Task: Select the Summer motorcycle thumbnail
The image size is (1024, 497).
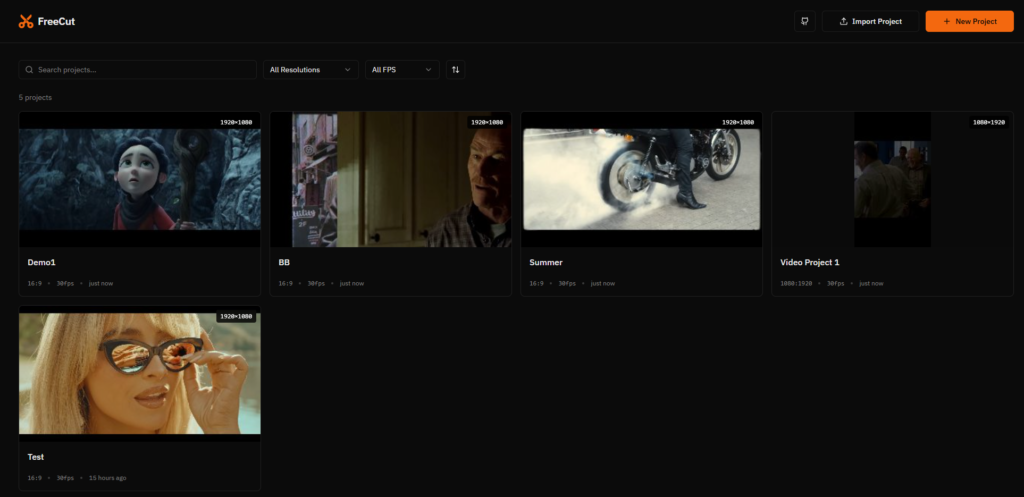Action: pos(641,180)
